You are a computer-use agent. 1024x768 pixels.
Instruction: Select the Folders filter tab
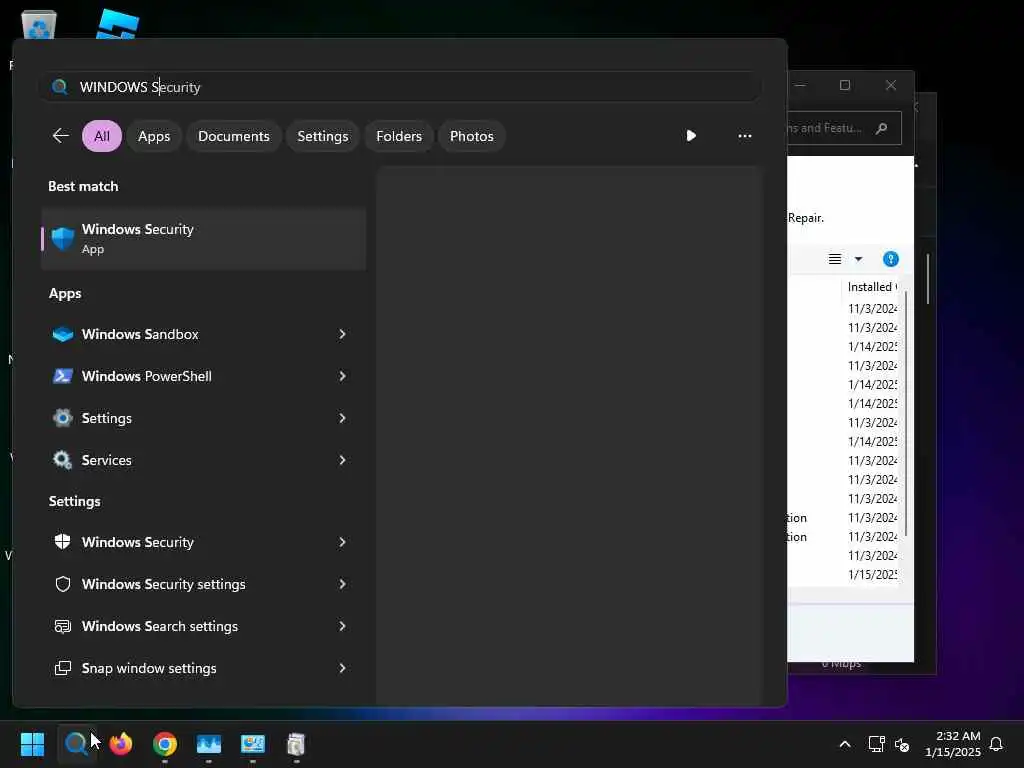click(399, 136)
